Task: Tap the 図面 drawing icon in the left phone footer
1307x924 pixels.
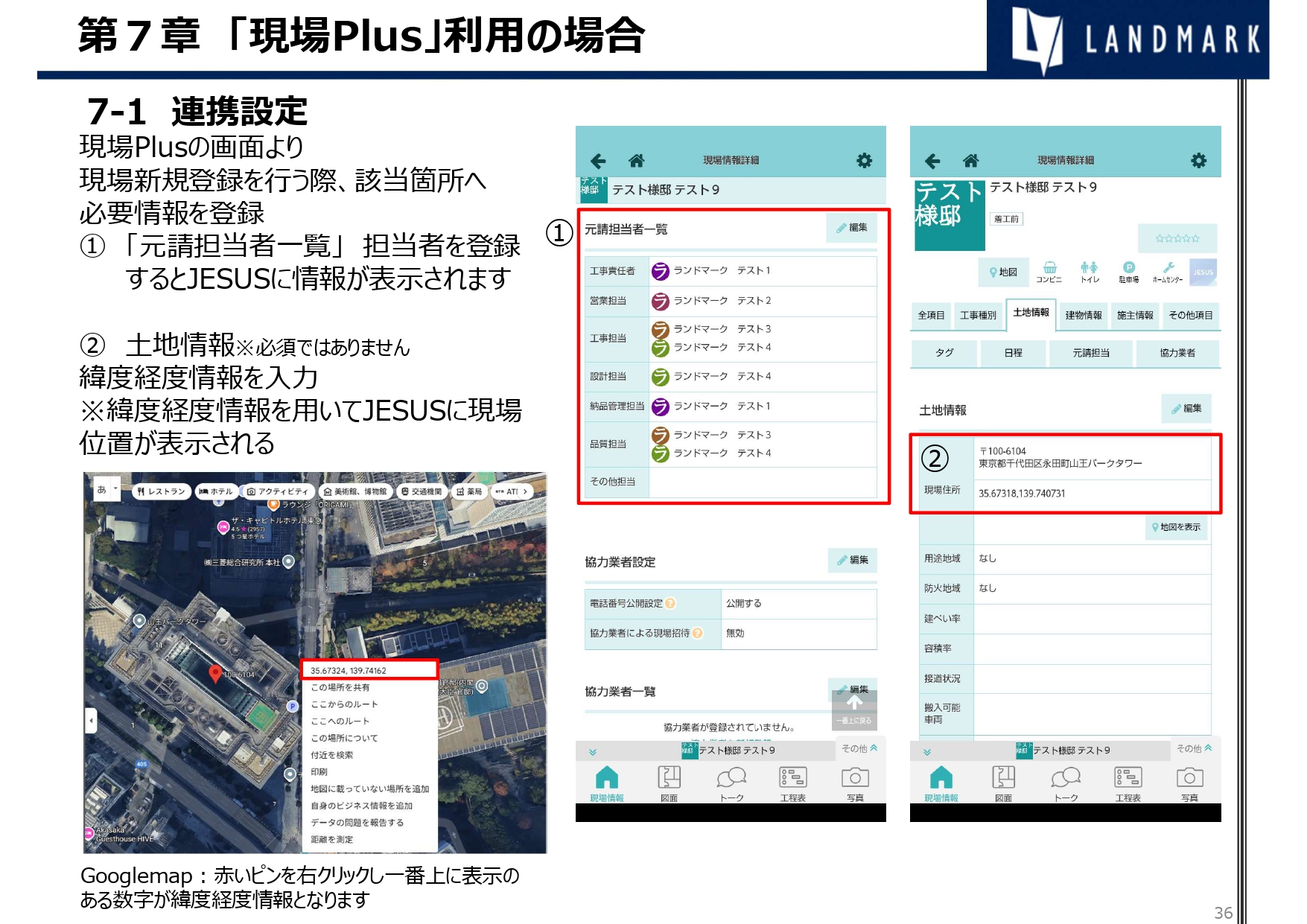Action: [x=669, y=783]
